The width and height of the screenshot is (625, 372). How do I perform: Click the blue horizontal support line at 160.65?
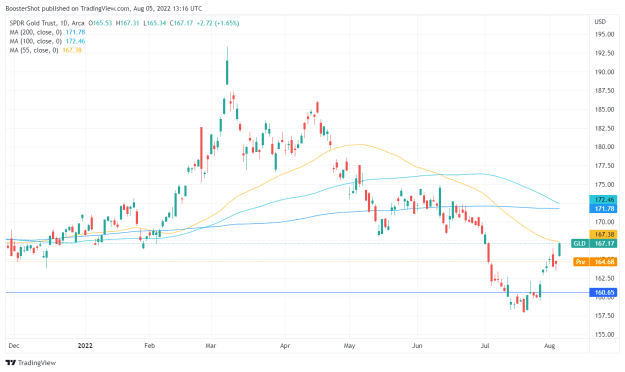click(297, 293)
